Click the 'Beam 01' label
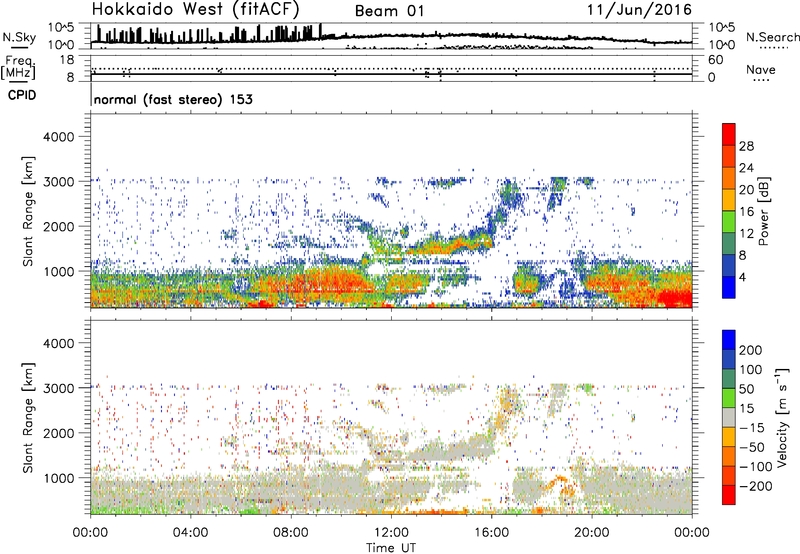800x554 pixels. pyautogui.click(x=389, y=11)
